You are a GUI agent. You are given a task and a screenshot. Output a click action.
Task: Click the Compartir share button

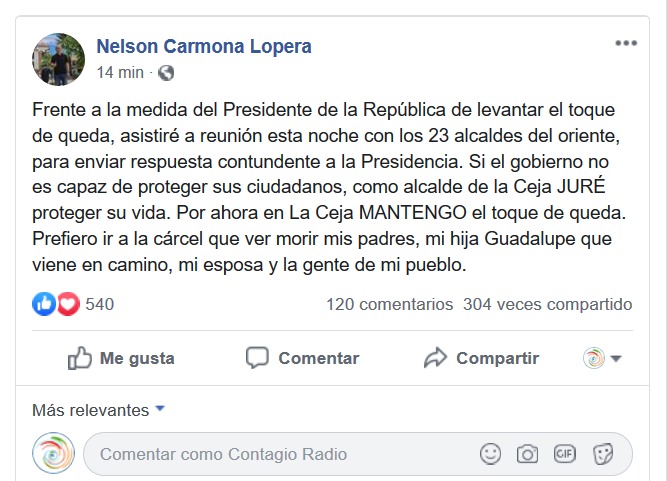click(x=481, y=358)
